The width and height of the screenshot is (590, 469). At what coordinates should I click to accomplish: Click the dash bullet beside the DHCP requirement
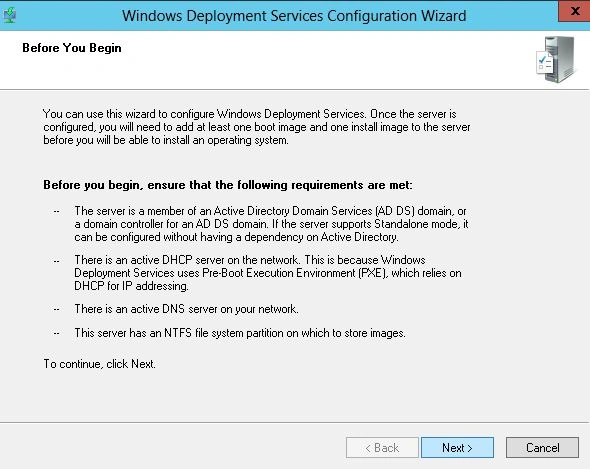coord(56,260)
